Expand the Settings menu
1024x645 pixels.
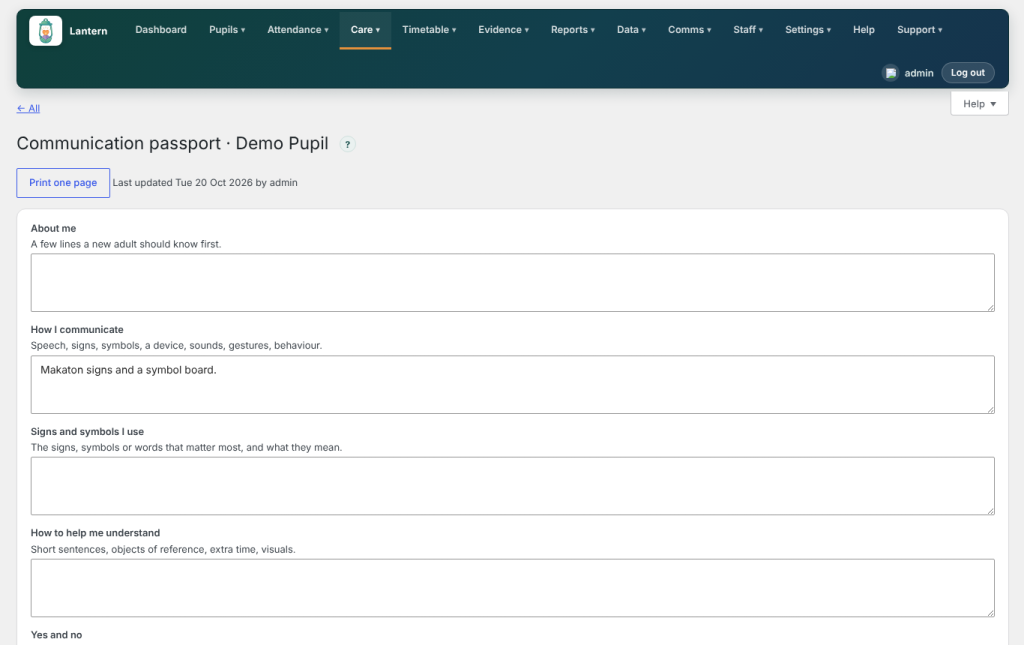click(x=808, y=30)
